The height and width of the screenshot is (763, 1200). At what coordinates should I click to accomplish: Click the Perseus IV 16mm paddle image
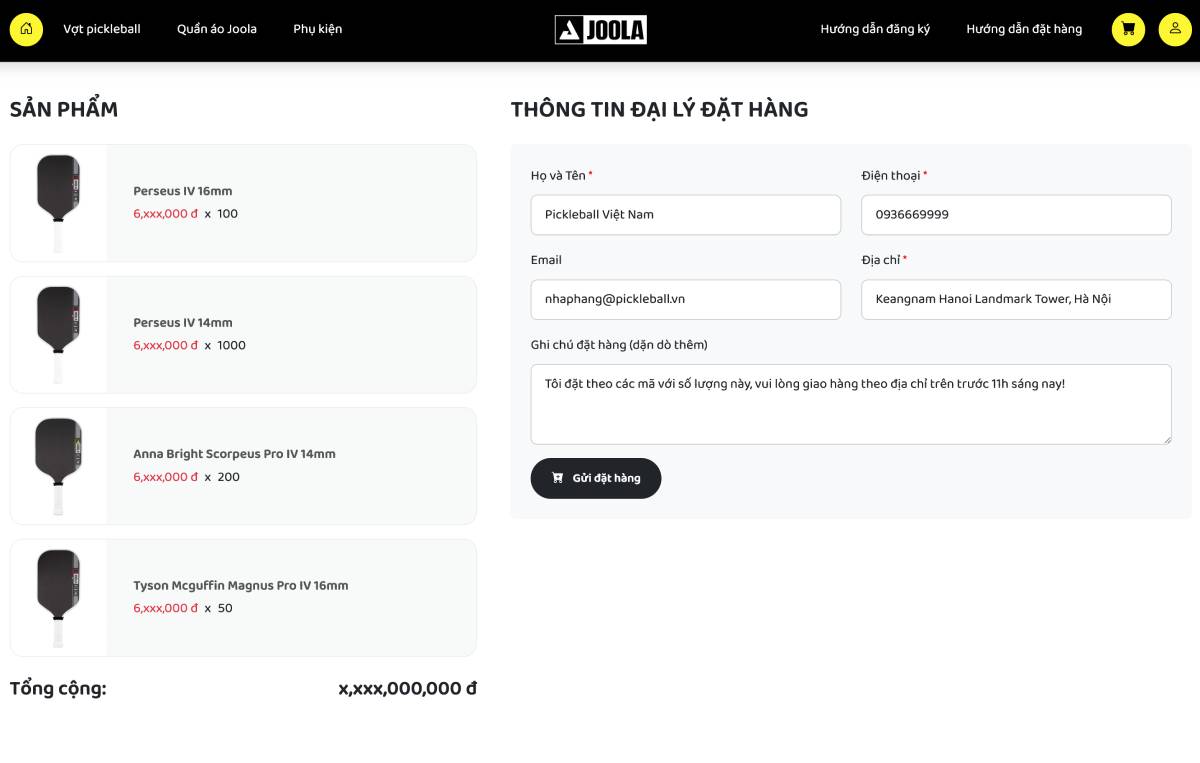(58, 203)
